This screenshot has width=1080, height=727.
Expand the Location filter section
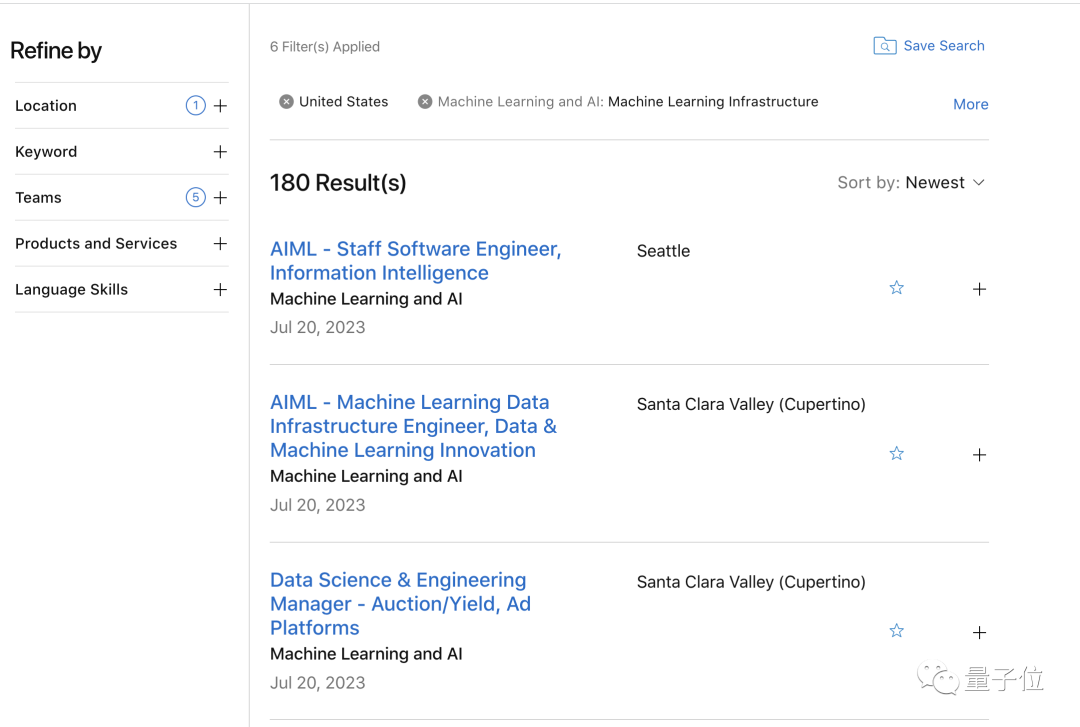coord(220,106)
